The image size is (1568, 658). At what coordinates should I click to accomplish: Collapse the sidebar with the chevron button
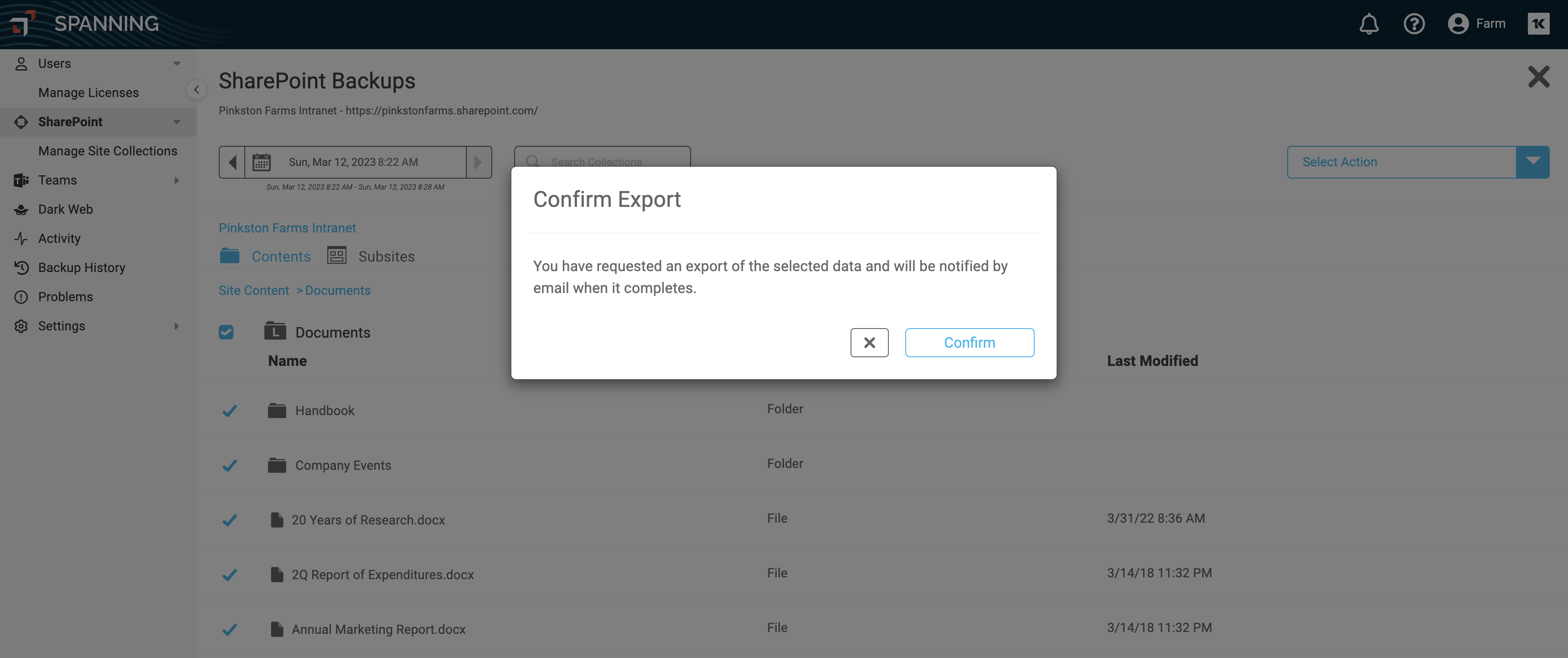(196, 90)
